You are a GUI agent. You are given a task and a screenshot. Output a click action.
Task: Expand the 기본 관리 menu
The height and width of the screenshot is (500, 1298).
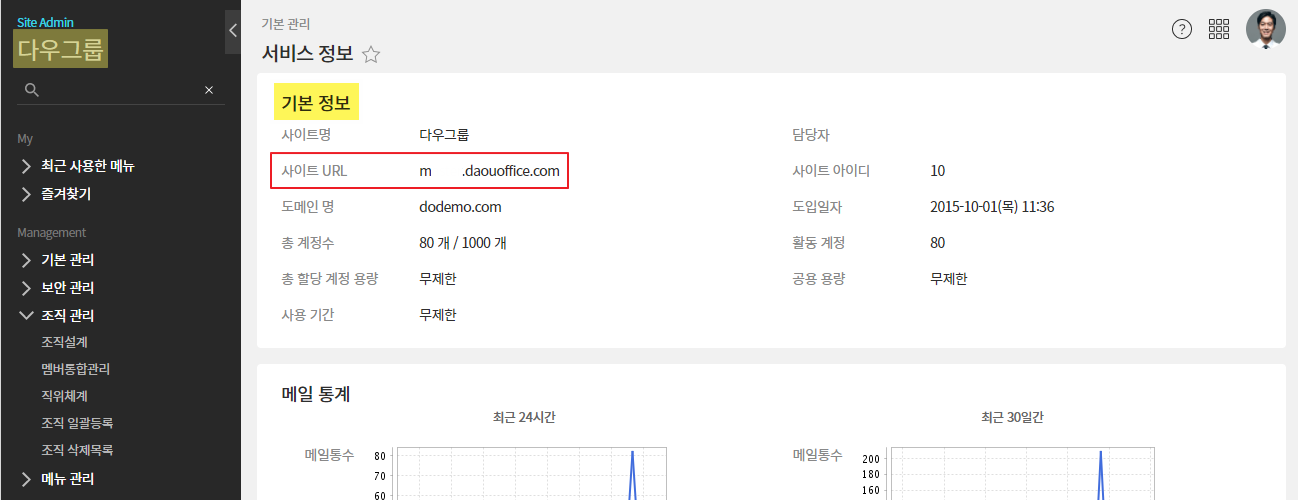[68, 260]
